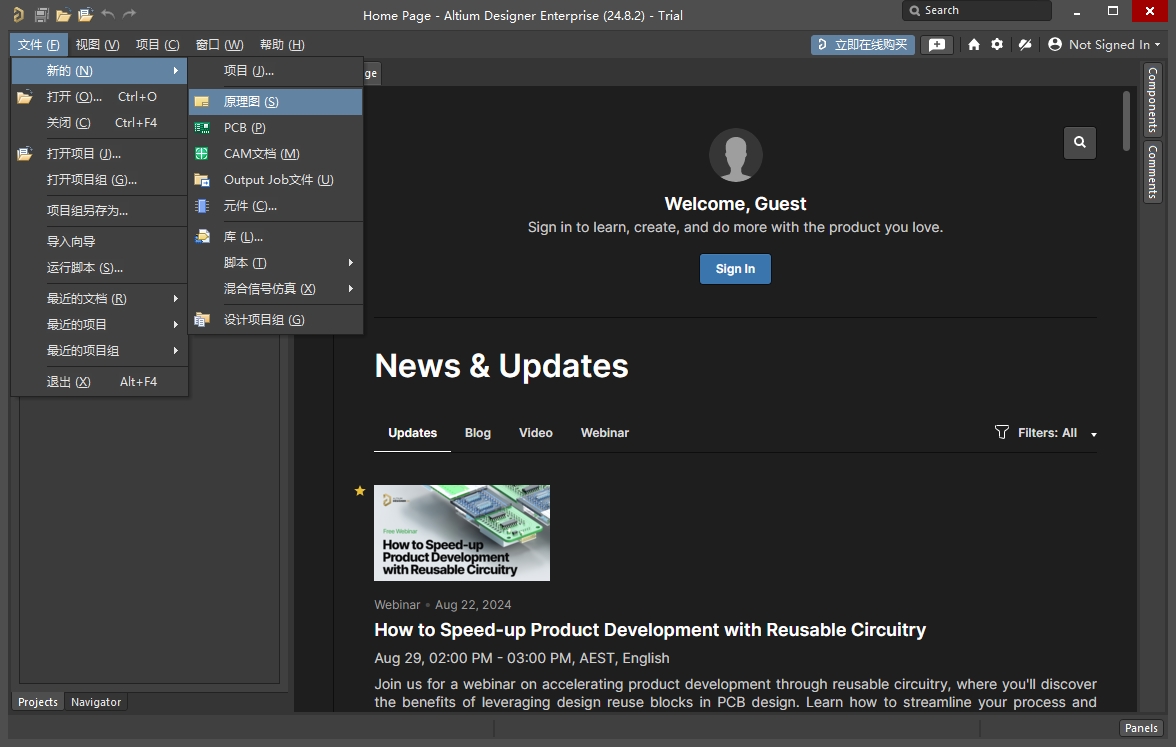
Task: Click the blue Sign In button
Action: click(x=735, y=268)
